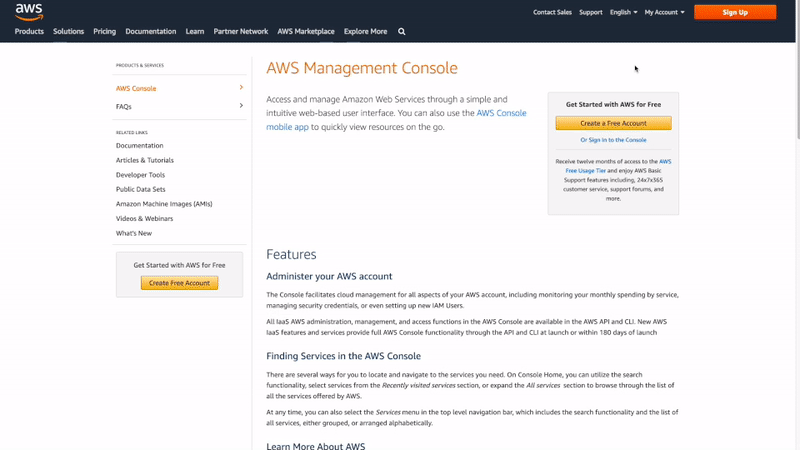The height and width of the screenshot is (450, 800).
Task: Click AWS Management Console heading
Action: (x=362, y=68)
